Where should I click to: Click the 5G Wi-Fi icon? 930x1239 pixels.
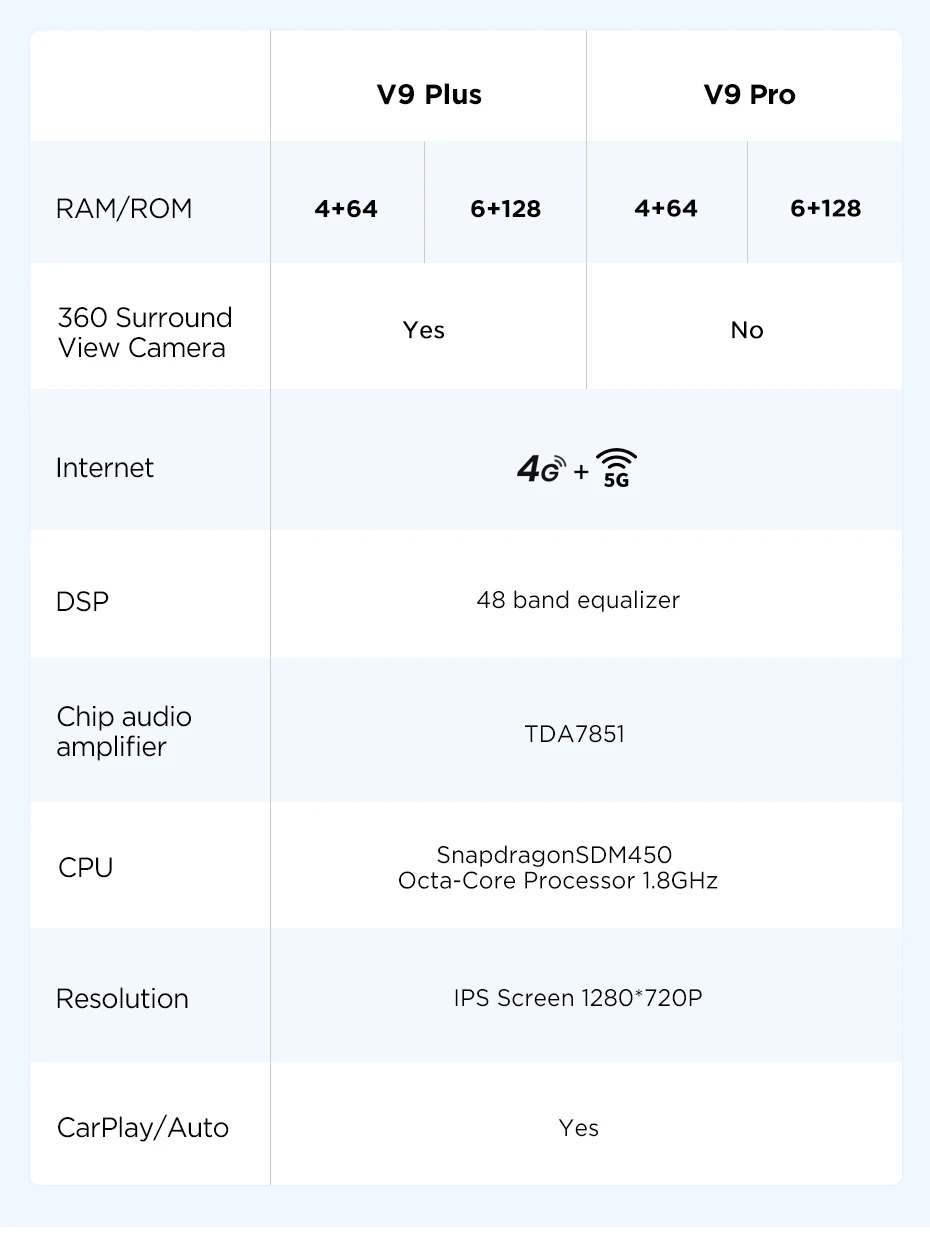point(616,468)
